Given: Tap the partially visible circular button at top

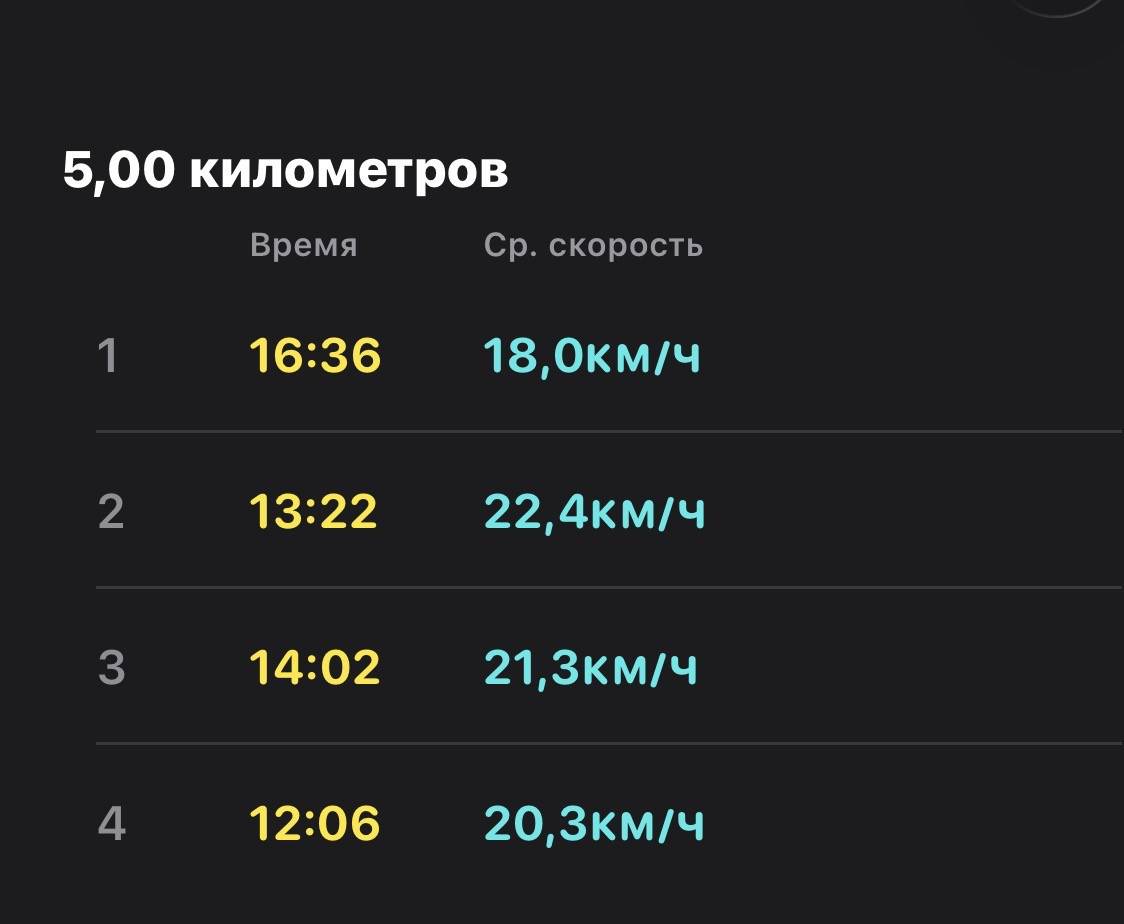Looking at the screenshot, I should click(1057, 7).
